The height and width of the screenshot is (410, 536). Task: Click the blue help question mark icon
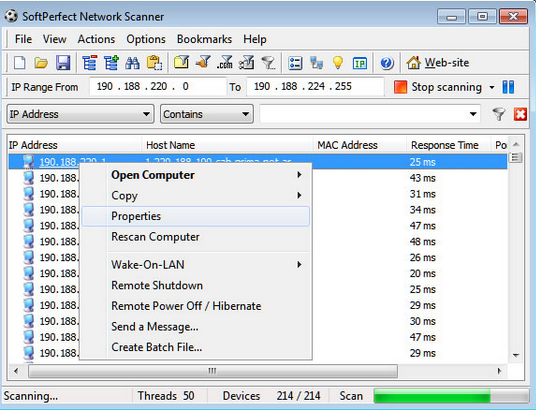387,63
